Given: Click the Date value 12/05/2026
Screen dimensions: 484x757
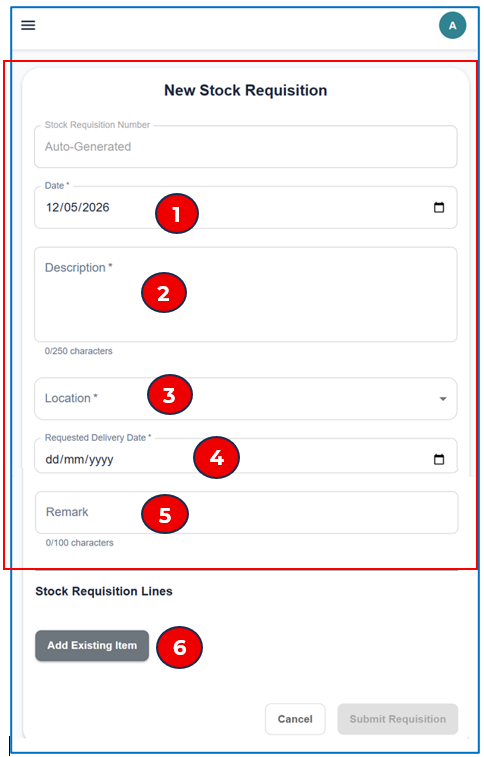Looking at the screenshot, I should tap(78, 208).
